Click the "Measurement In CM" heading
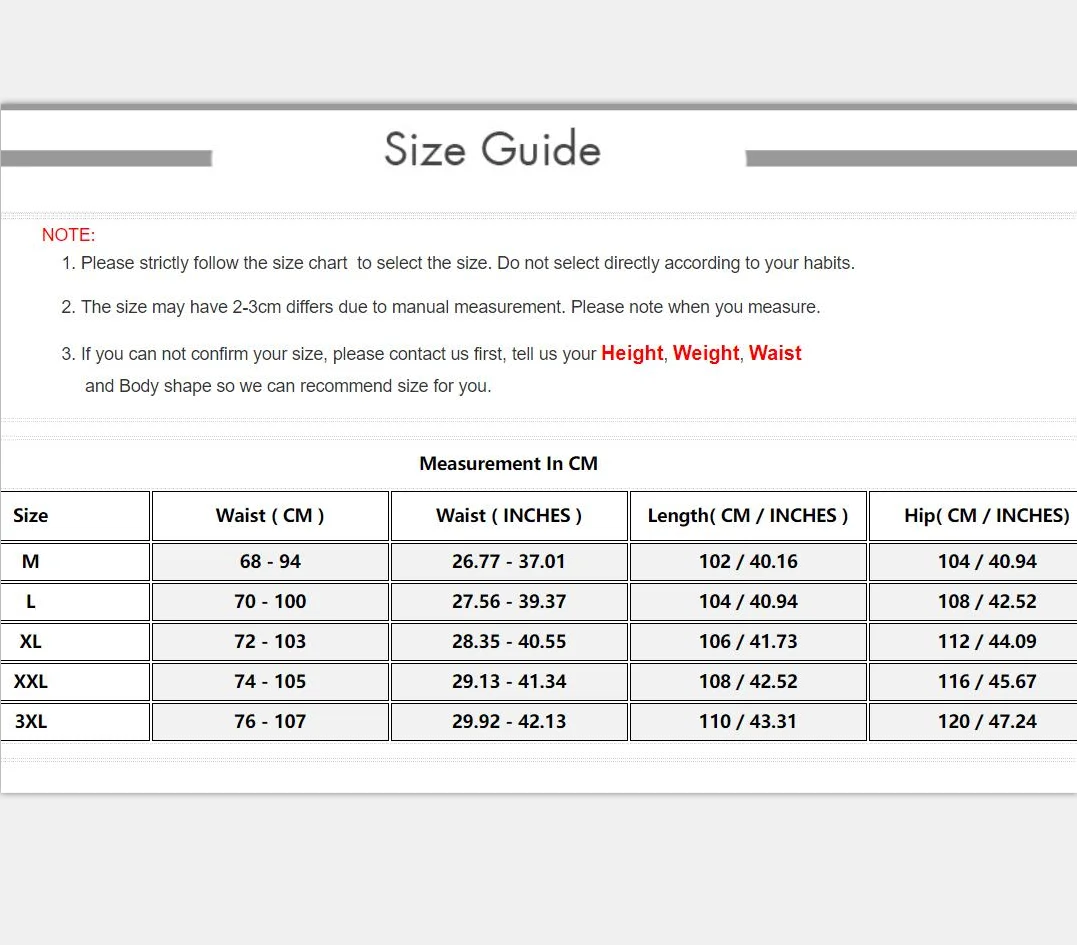1077x945 pixels. coord(508,464)
